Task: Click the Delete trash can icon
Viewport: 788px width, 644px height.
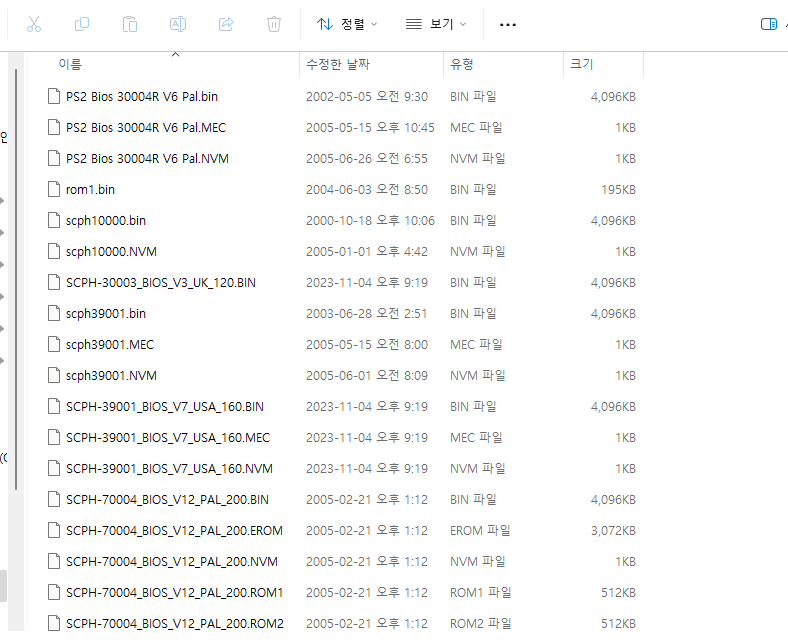Action: coord(274,24)
